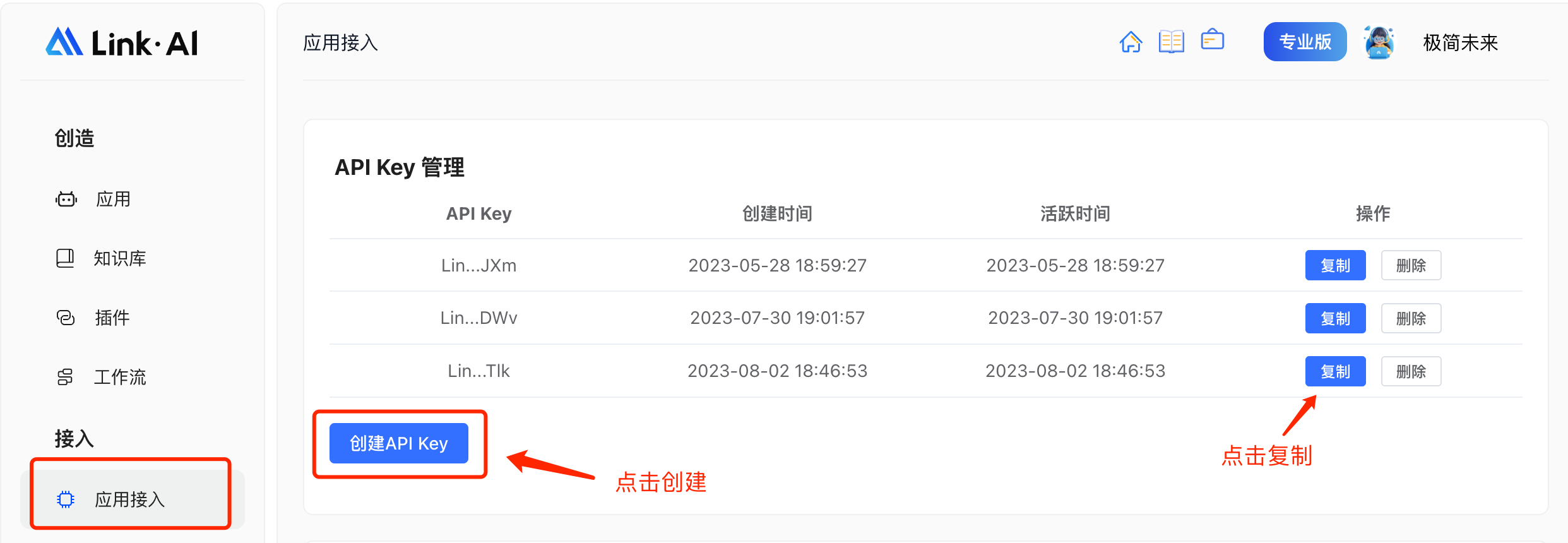Click the 极简未来 username
1568x543 pixels.
click(x=1460, y=42)
